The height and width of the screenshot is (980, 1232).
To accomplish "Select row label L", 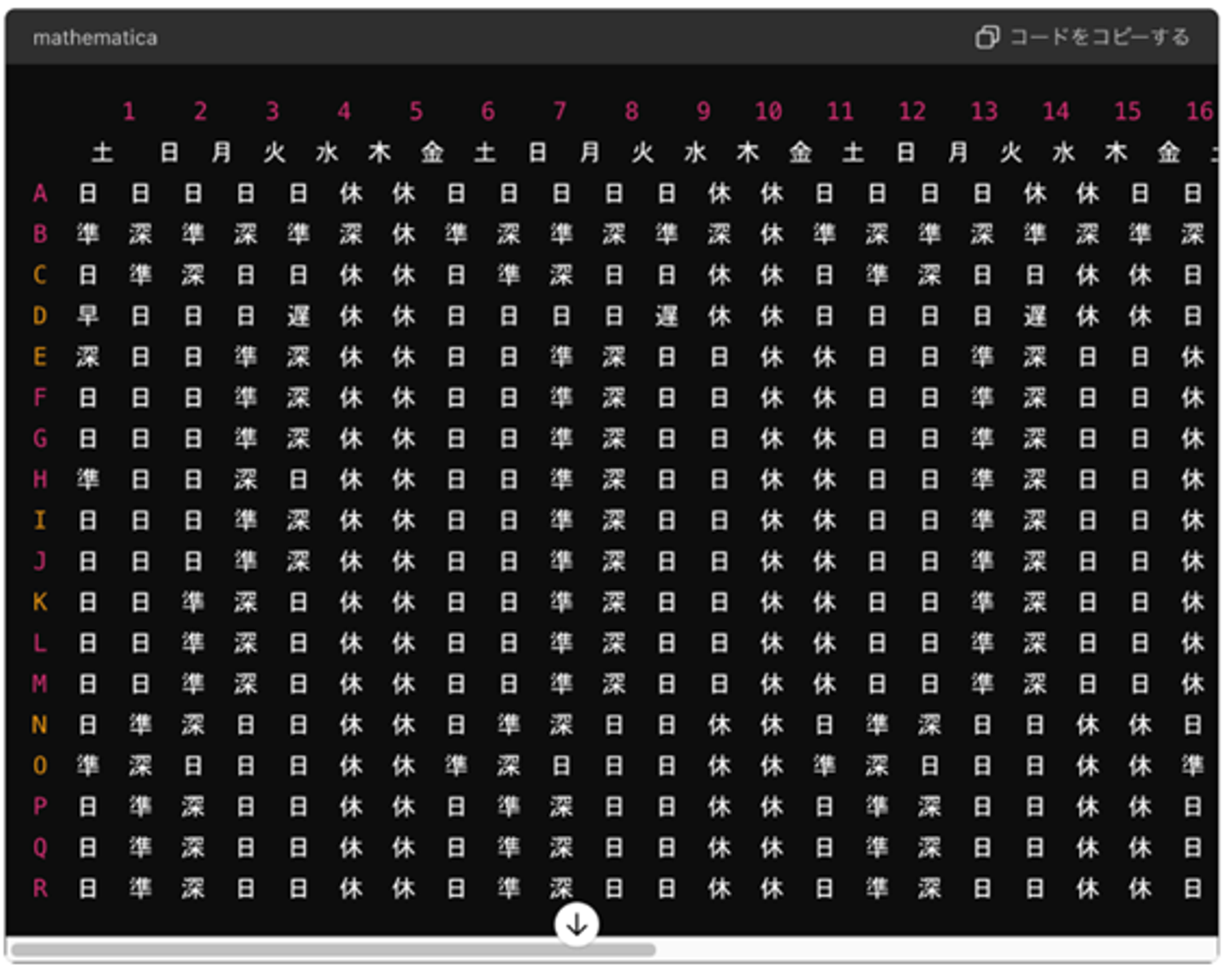I will (x=39, y=643).
